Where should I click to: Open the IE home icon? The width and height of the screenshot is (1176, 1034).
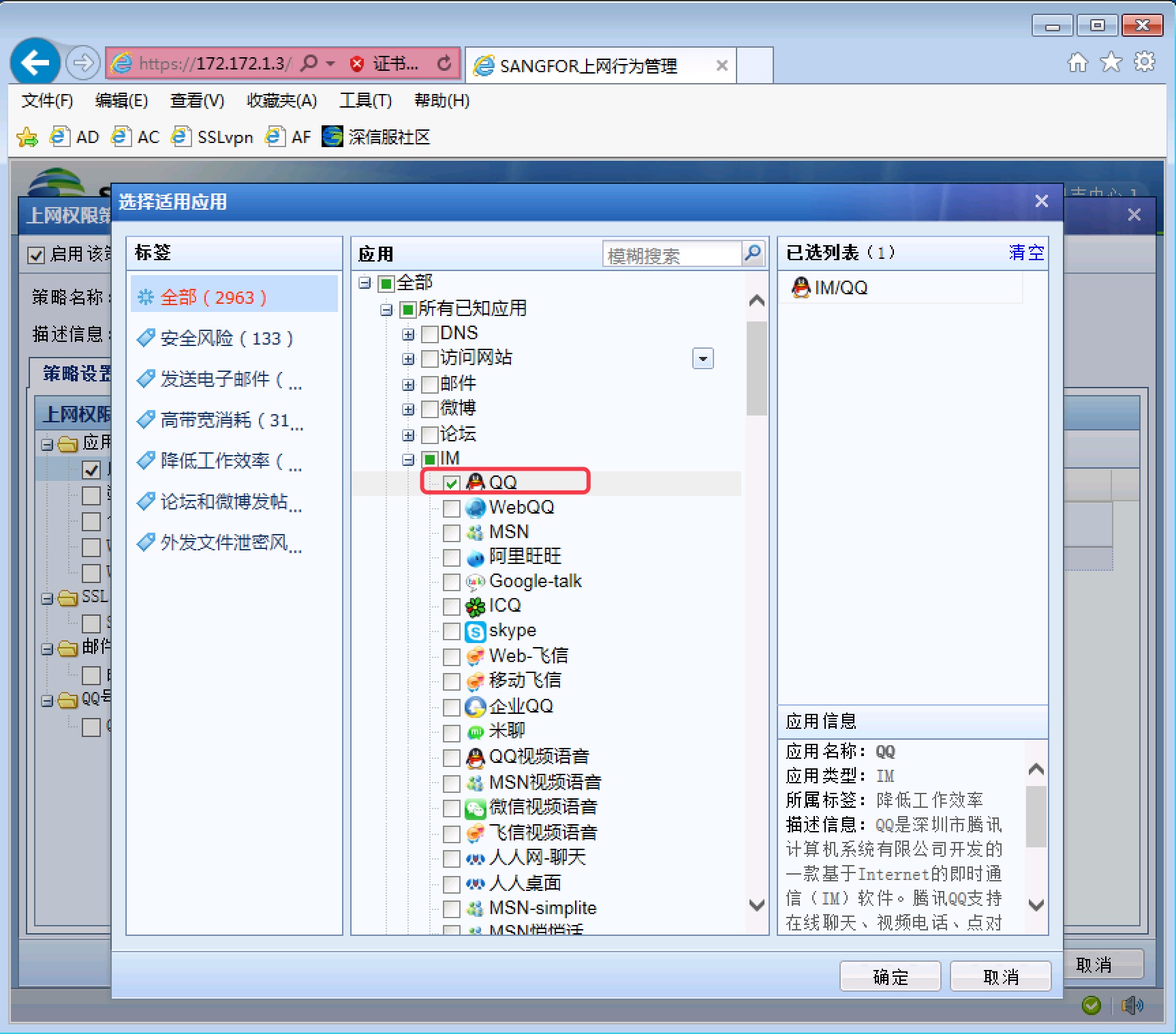tap(1078, 63)
